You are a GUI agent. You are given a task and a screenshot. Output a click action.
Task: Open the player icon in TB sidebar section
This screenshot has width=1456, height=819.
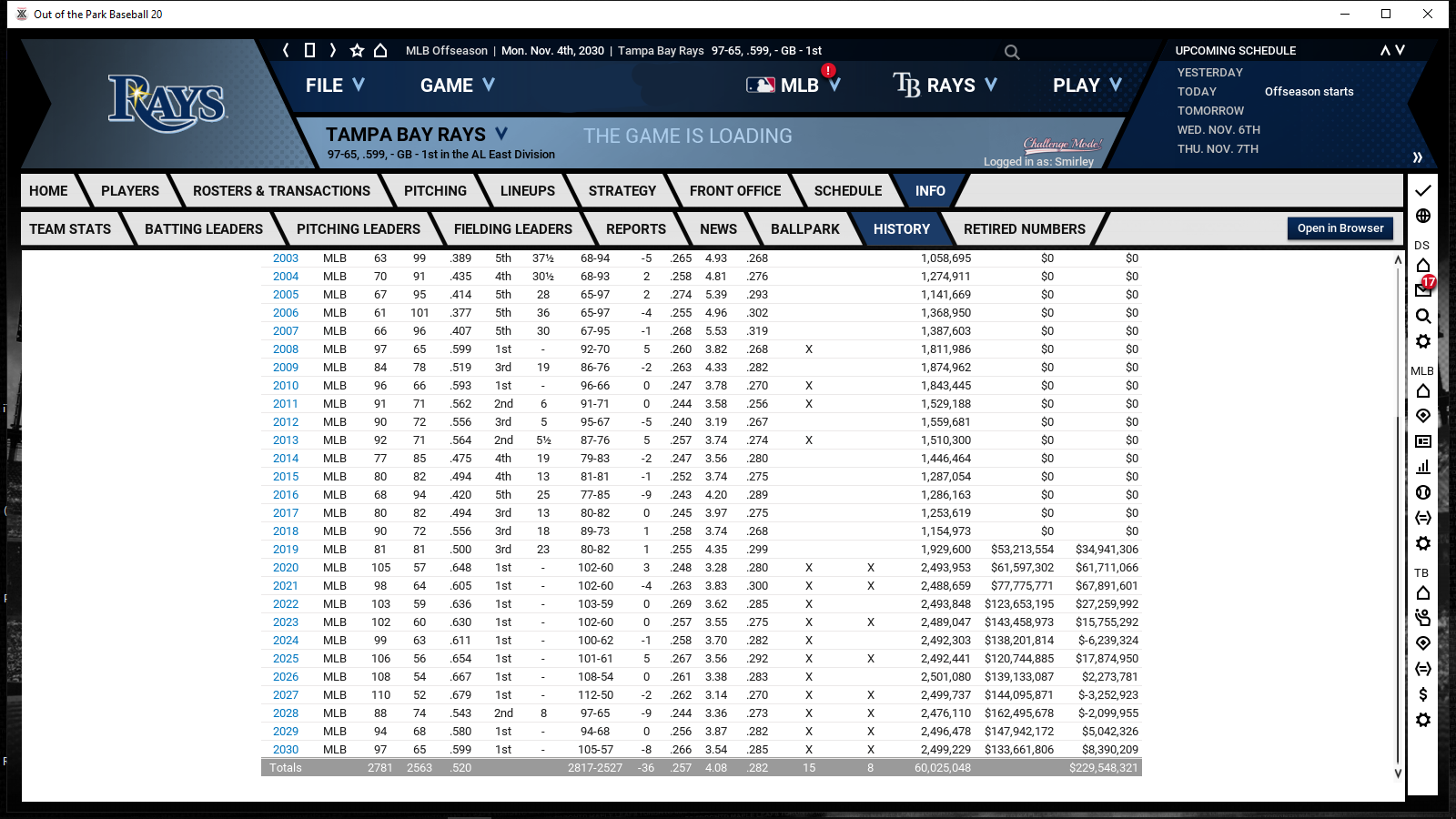coord(1423,618)
